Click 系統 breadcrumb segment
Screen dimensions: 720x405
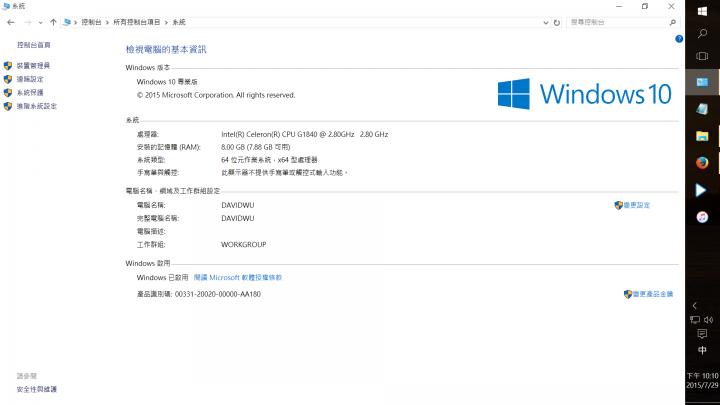179,22
